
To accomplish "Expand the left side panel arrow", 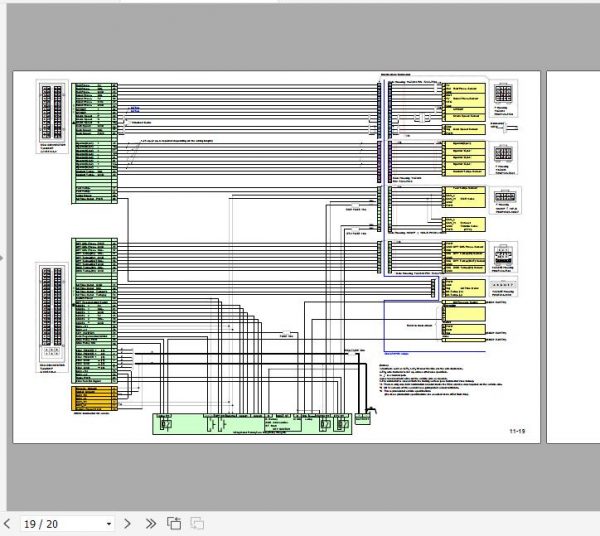I will pos(2,257).
